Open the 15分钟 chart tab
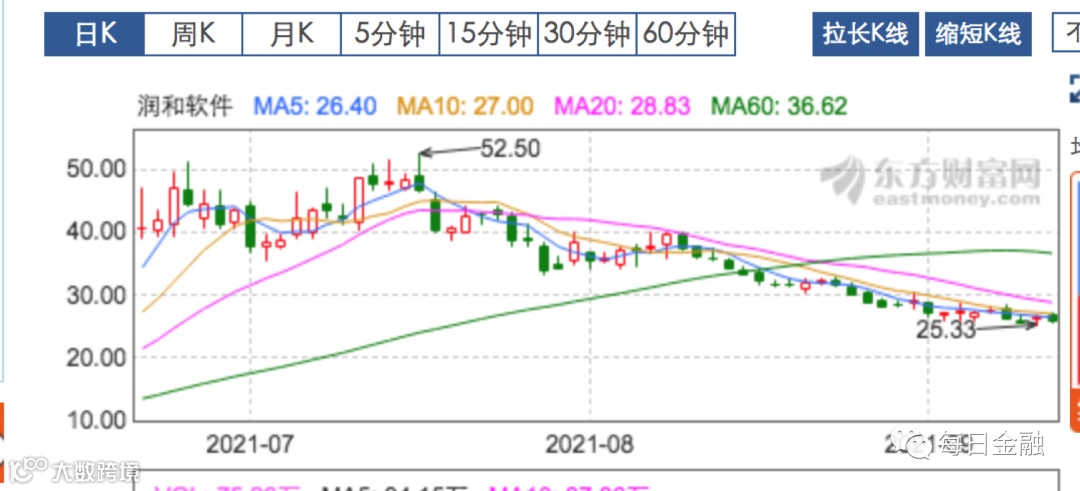Image resolution: width=1080 pixels, height=491 pixels. pos(489,34)
